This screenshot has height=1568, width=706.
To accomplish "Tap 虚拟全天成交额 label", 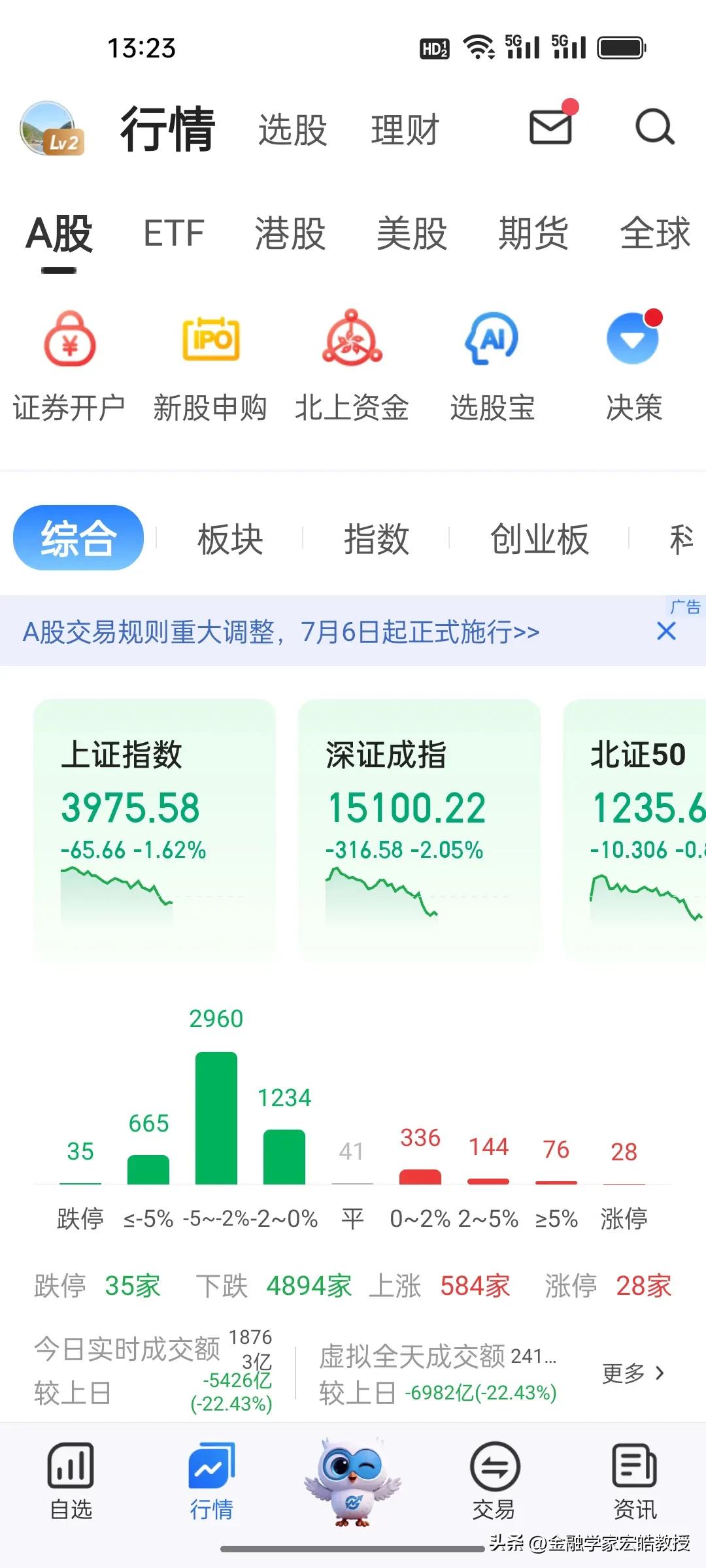I will [x=412, y=1356].
